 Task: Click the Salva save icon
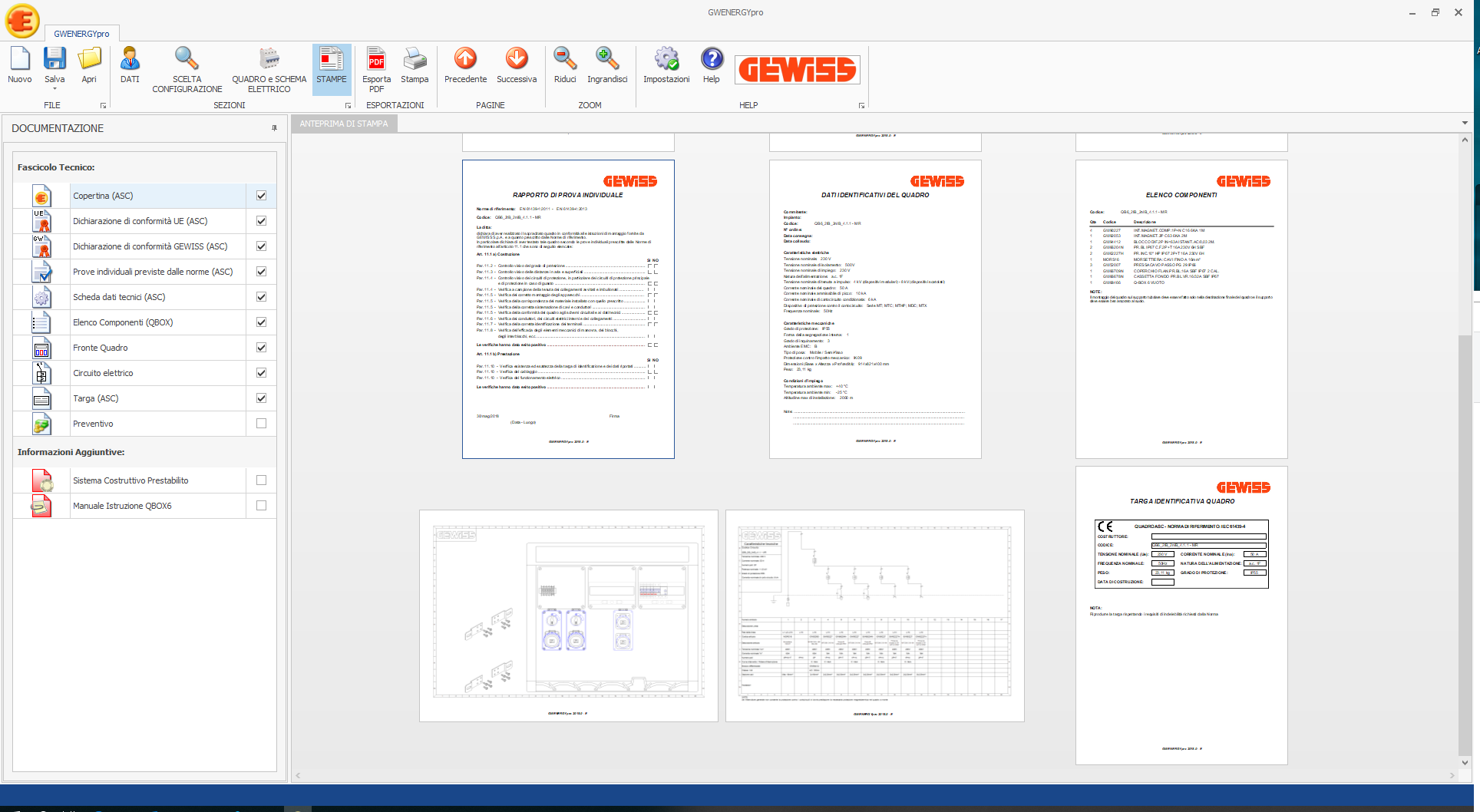(x=55, y=59)
